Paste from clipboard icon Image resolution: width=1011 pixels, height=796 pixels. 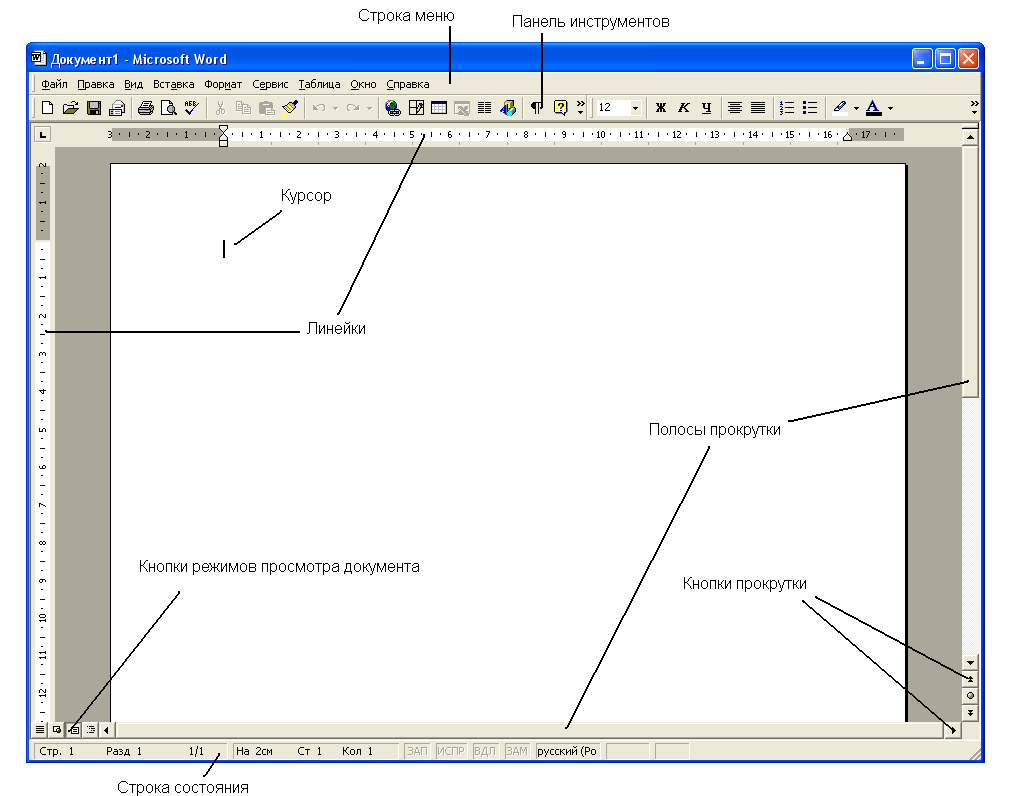tap(266, 108)
